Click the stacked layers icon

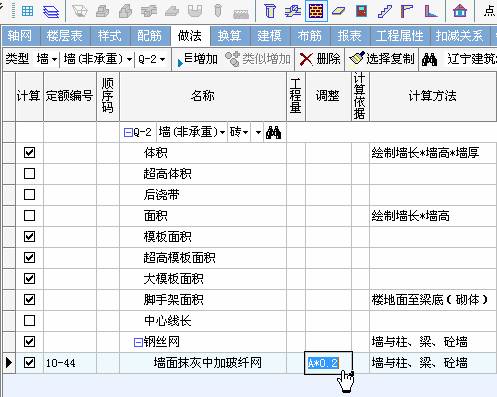[x=51, y=11]
